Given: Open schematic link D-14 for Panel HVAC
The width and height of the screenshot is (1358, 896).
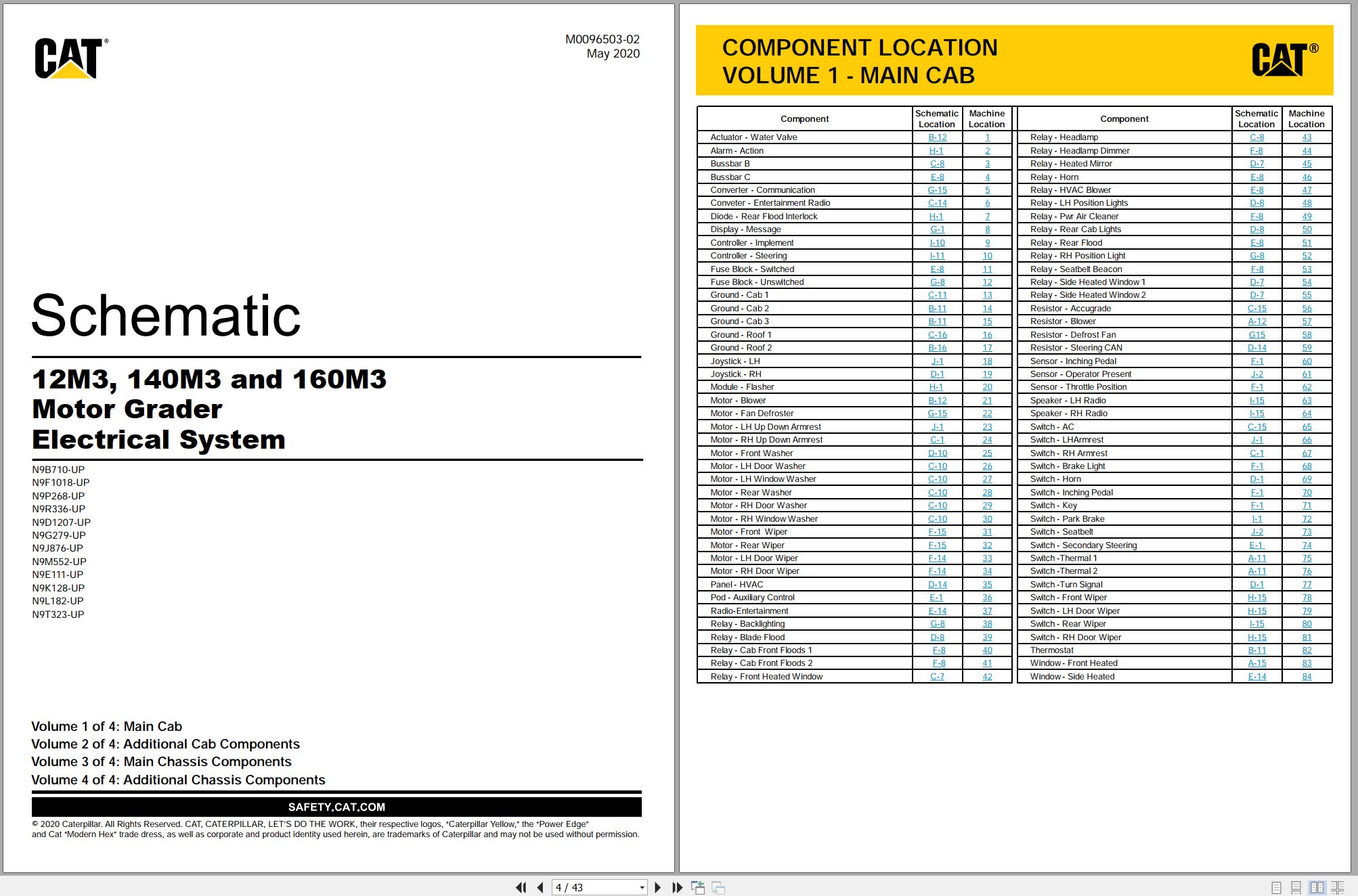Looking at the screenshot, I should (x=937, y=585).
